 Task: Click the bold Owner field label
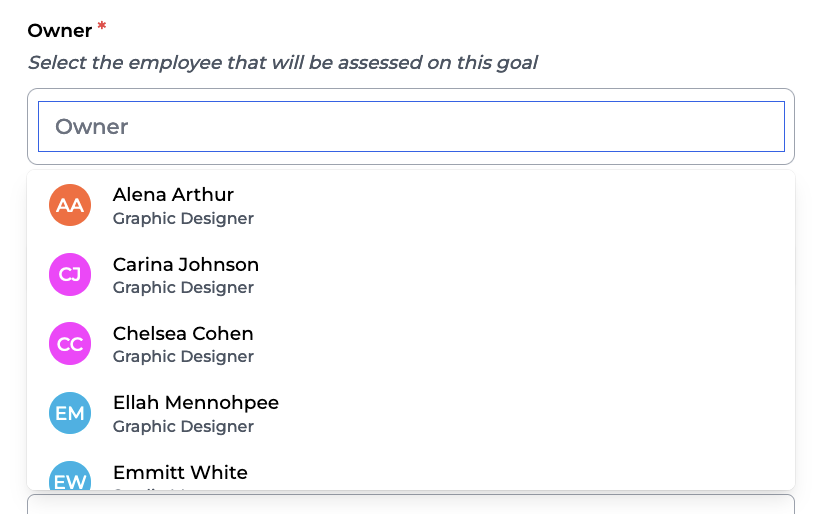point(60,31)
